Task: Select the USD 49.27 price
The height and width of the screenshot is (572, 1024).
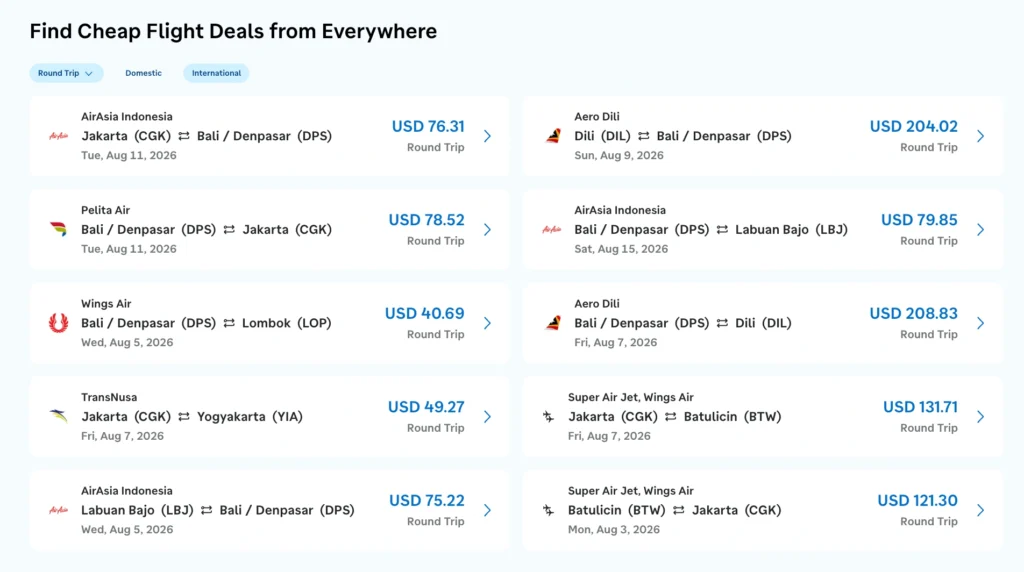Action: tap(426, 407)
